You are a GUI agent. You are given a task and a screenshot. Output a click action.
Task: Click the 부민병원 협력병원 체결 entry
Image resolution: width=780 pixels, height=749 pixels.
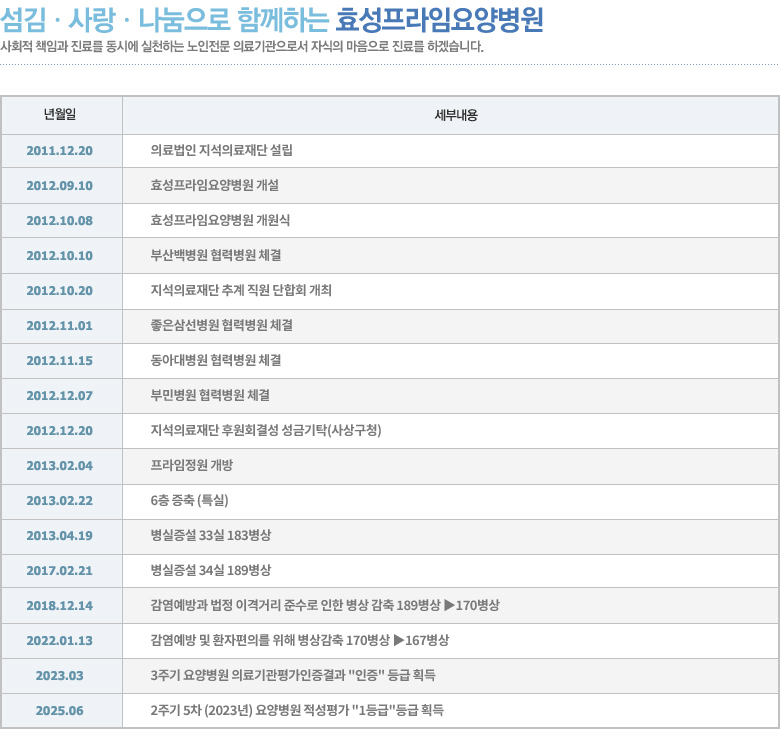click(x=209, y=395)
